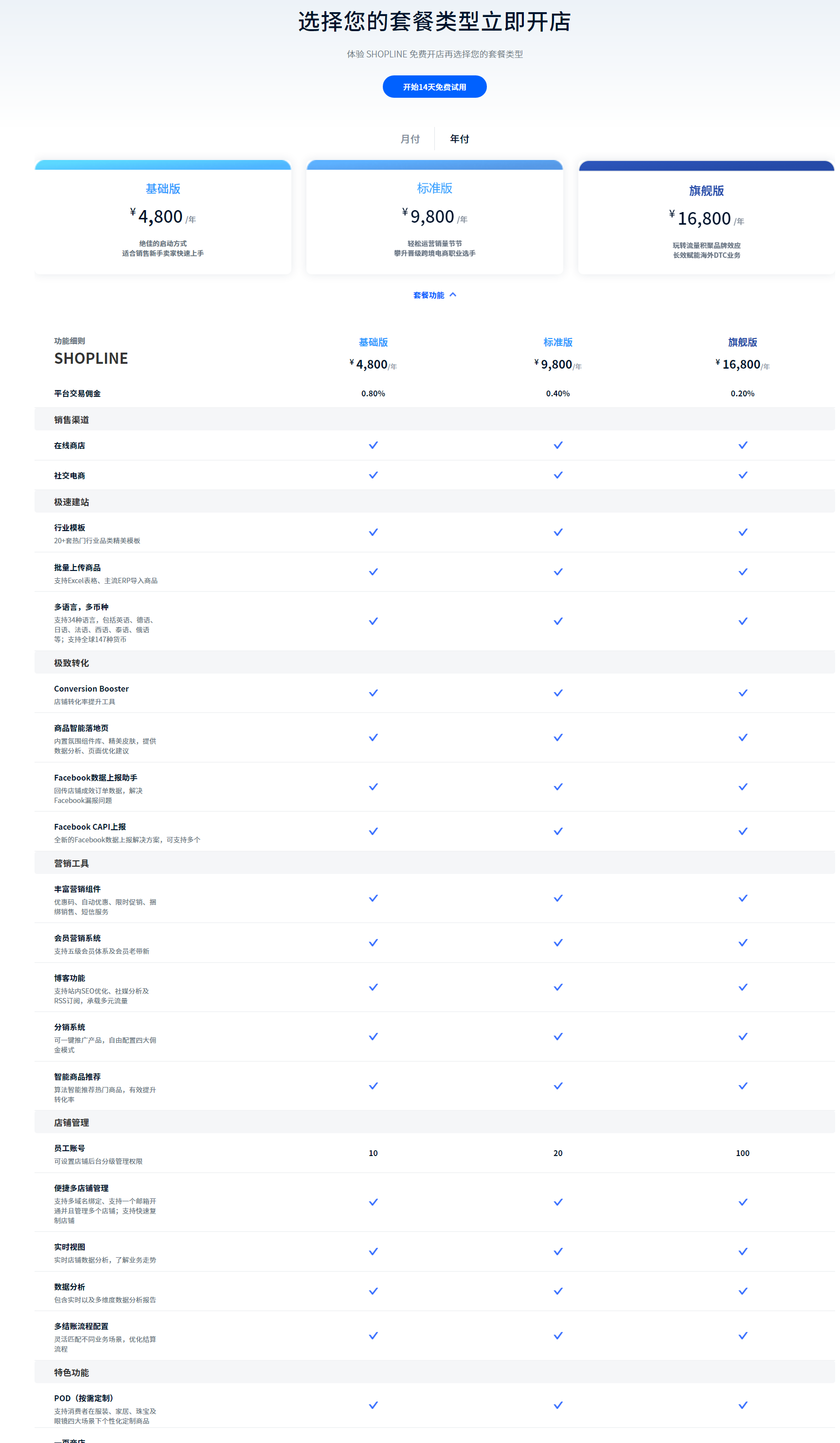Screen dimensions: 840x1443
Task: Click POD（按需定制）checkmark in 基础版 column
Action: [x=374, y=1405]
